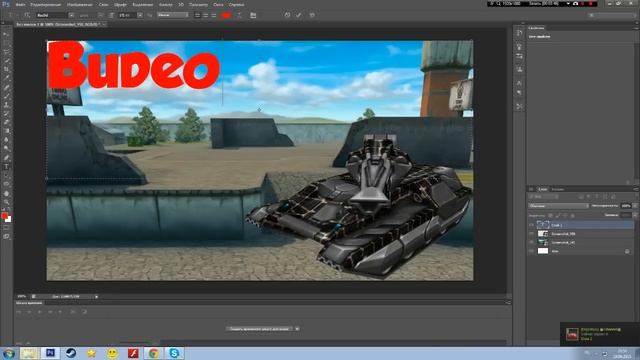Toggle lock all for the layer
This screenshot has height=360, width=640.
tap(572, 215)
